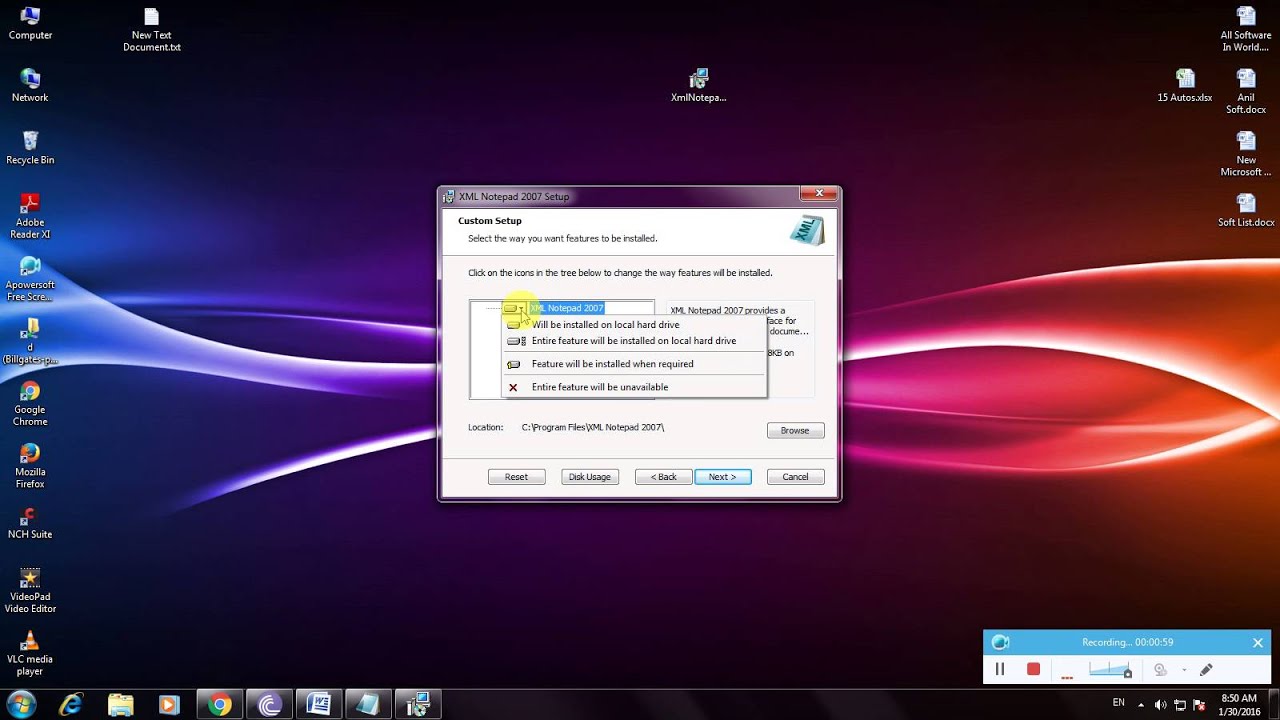Select VLC media player desktop icon

(x=30, y=652)
